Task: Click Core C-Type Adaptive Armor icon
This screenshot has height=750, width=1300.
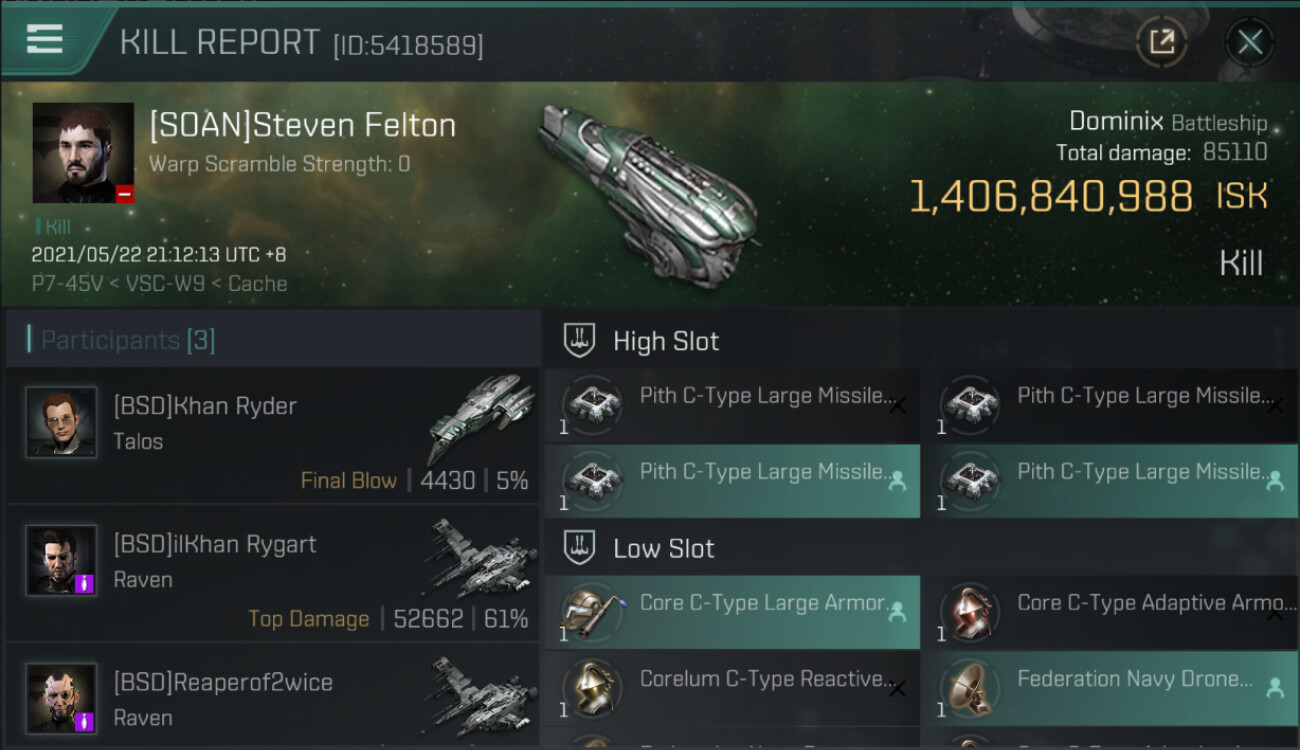Action: (x=969, y=612)
